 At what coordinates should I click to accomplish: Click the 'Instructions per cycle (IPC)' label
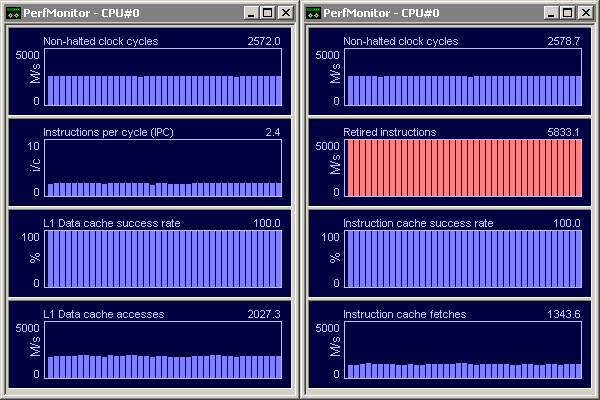pos(108,132)
